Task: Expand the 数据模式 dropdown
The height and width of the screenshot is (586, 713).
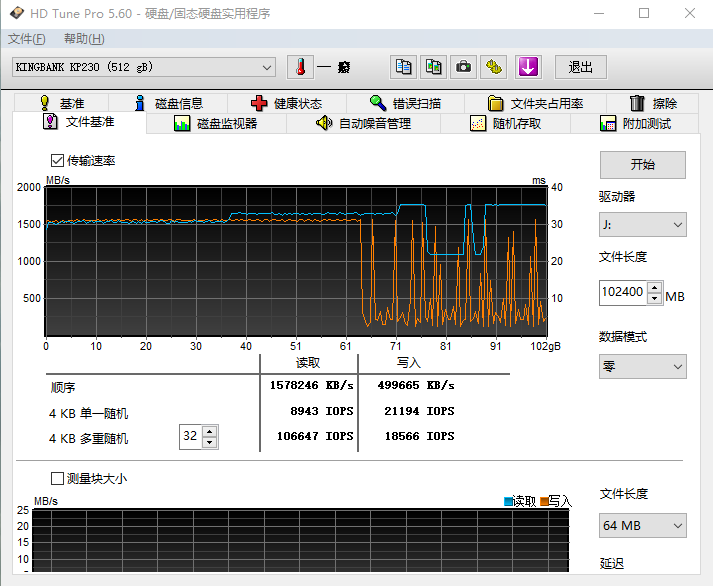Action: click(642, 366)
